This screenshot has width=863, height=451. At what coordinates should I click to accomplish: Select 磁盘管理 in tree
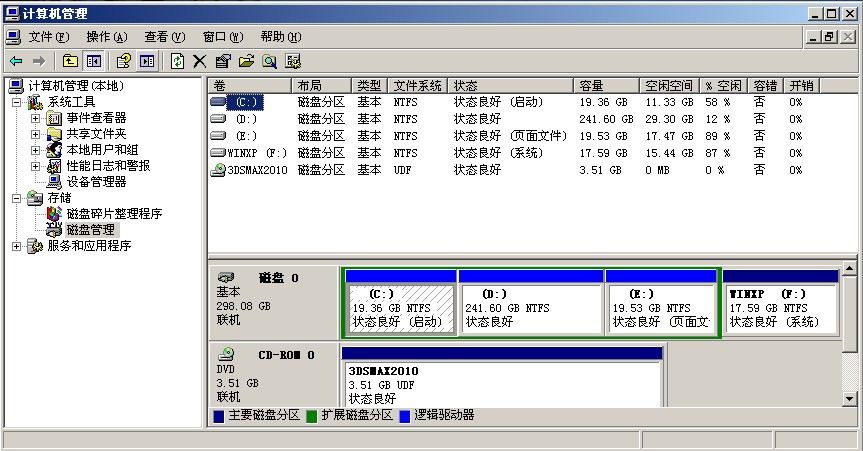pyautogui.click(x=91, y=230)
